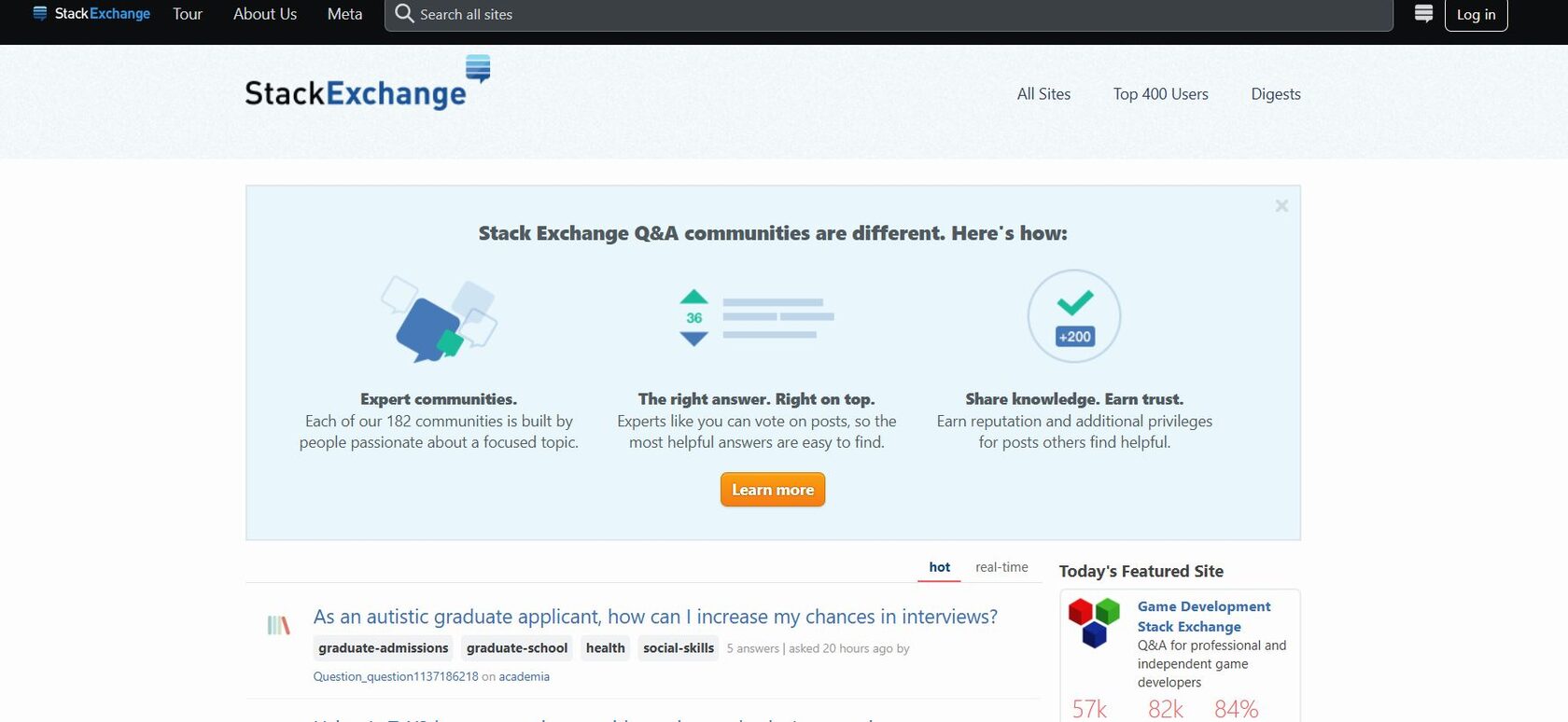Switch to the real-time tab
Viewport: 1568px width, 722px height.
(x=1001, y=567)
